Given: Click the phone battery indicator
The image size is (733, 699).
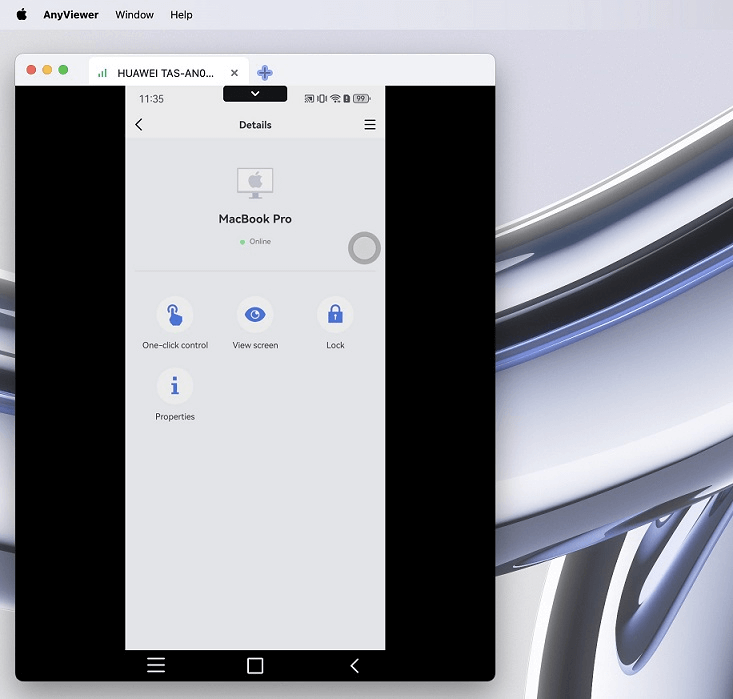Looking at the screenshot, I should [362, 98].
